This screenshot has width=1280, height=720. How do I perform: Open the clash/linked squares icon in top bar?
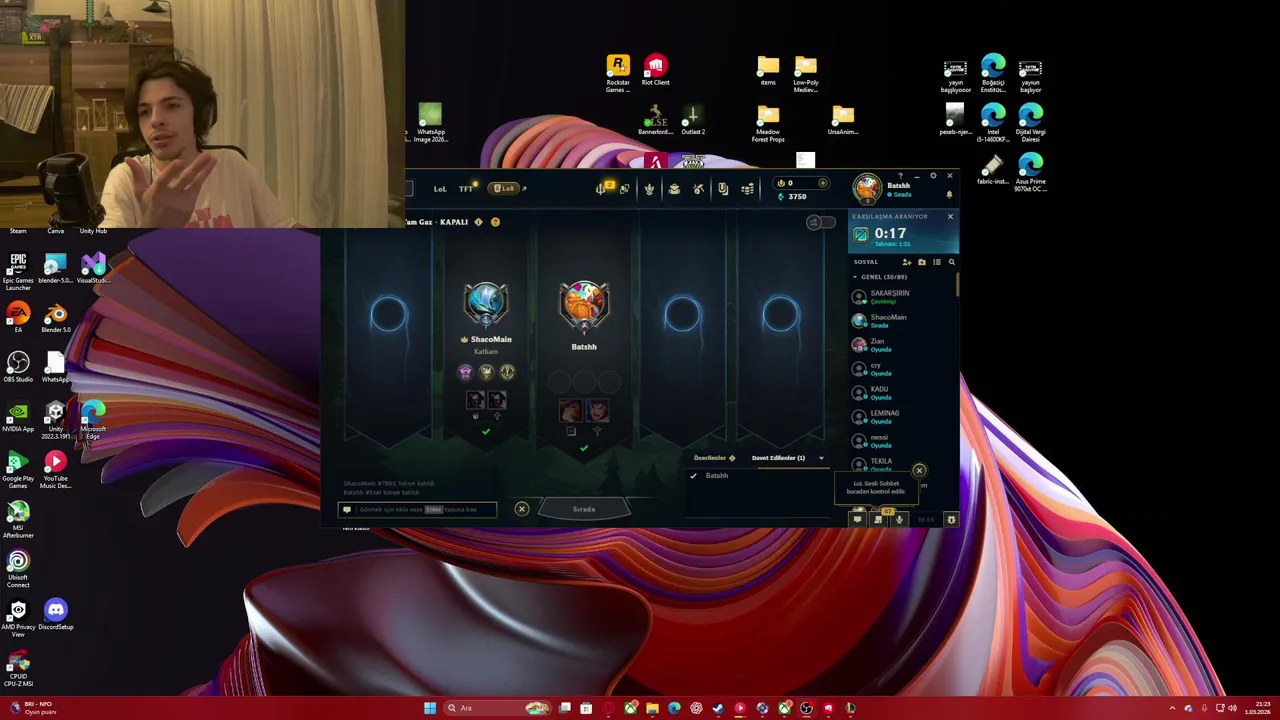click(624, 188)
